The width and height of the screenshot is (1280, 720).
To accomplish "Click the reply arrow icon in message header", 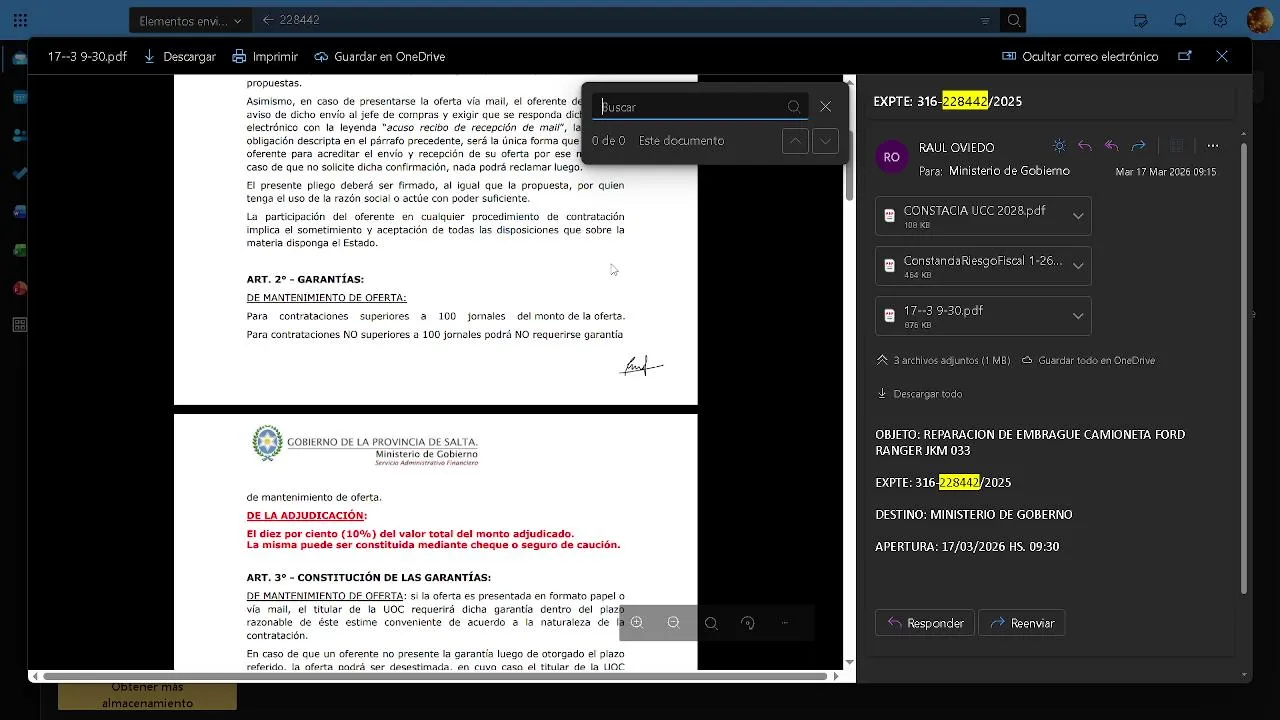I will (1085, 146).
